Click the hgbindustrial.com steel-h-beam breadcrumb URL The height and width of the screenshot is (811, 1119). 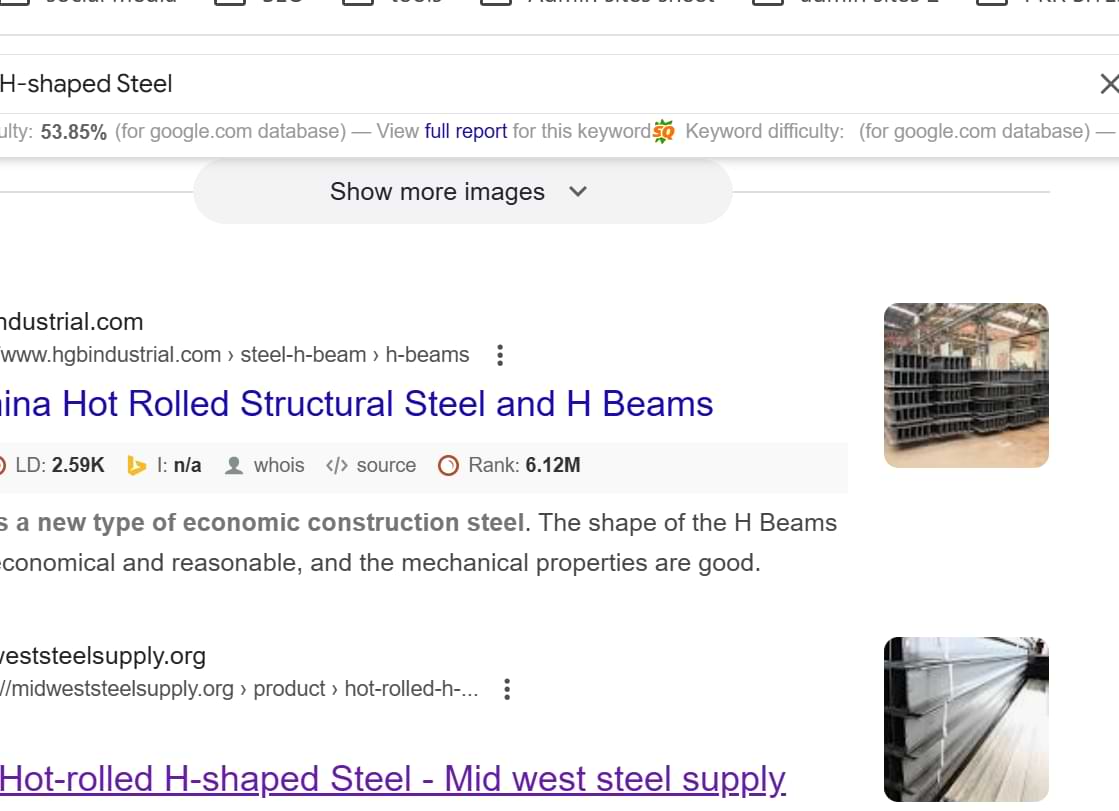235,355
